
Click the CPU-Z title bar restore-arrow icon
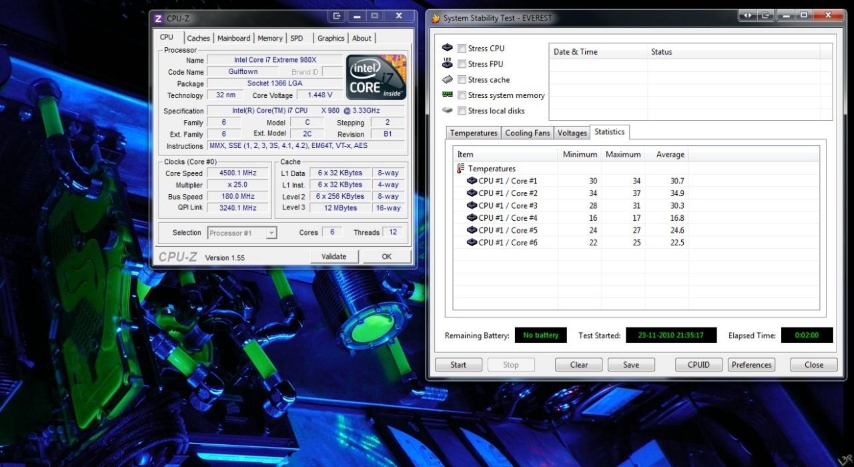coord(336,16)
